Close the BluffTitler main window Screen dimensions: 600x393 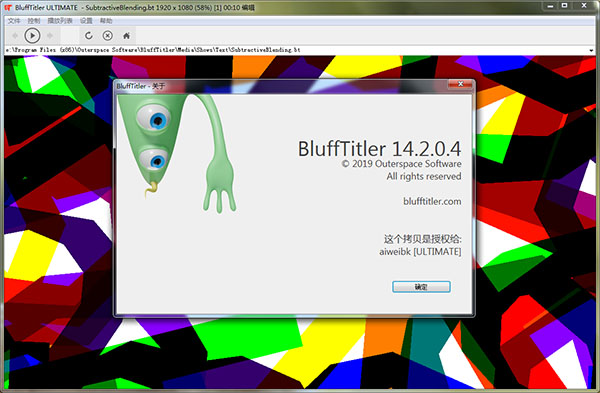(584, 6)
